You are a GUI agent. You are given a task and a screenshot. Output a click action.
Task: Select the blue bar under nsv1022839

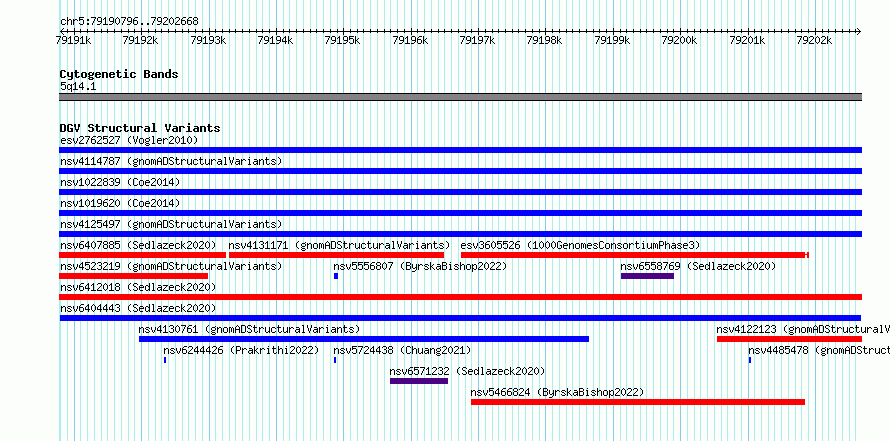point(460,192)
